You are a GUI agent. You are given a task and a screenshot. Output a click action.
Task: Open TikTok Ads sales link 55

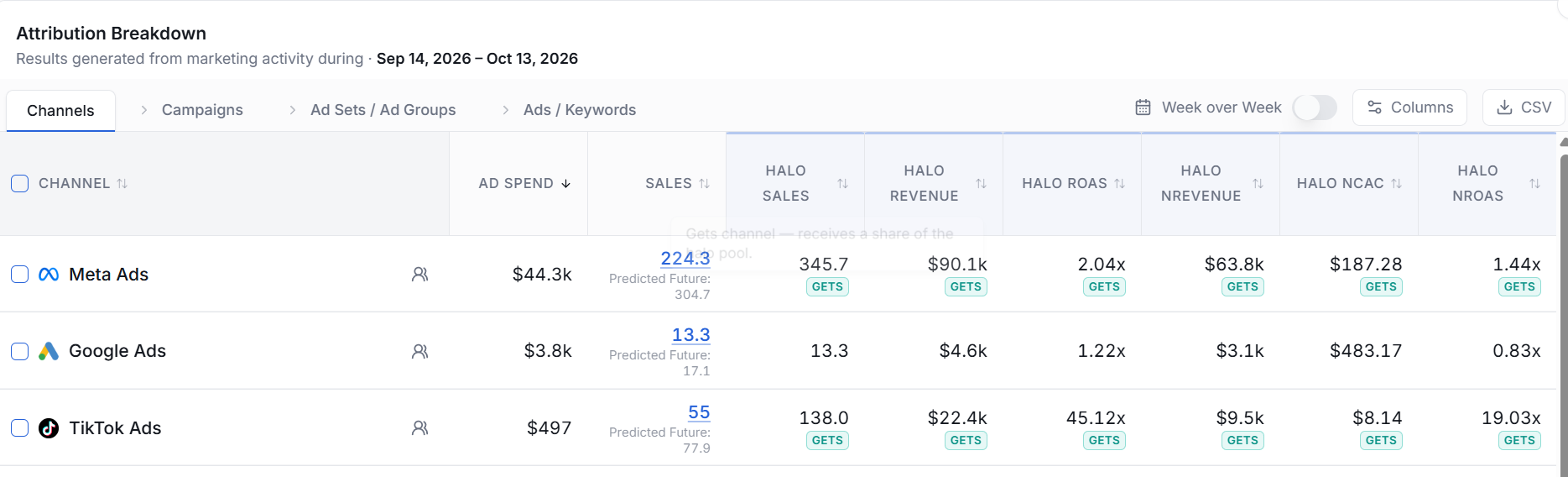point(699,412)
